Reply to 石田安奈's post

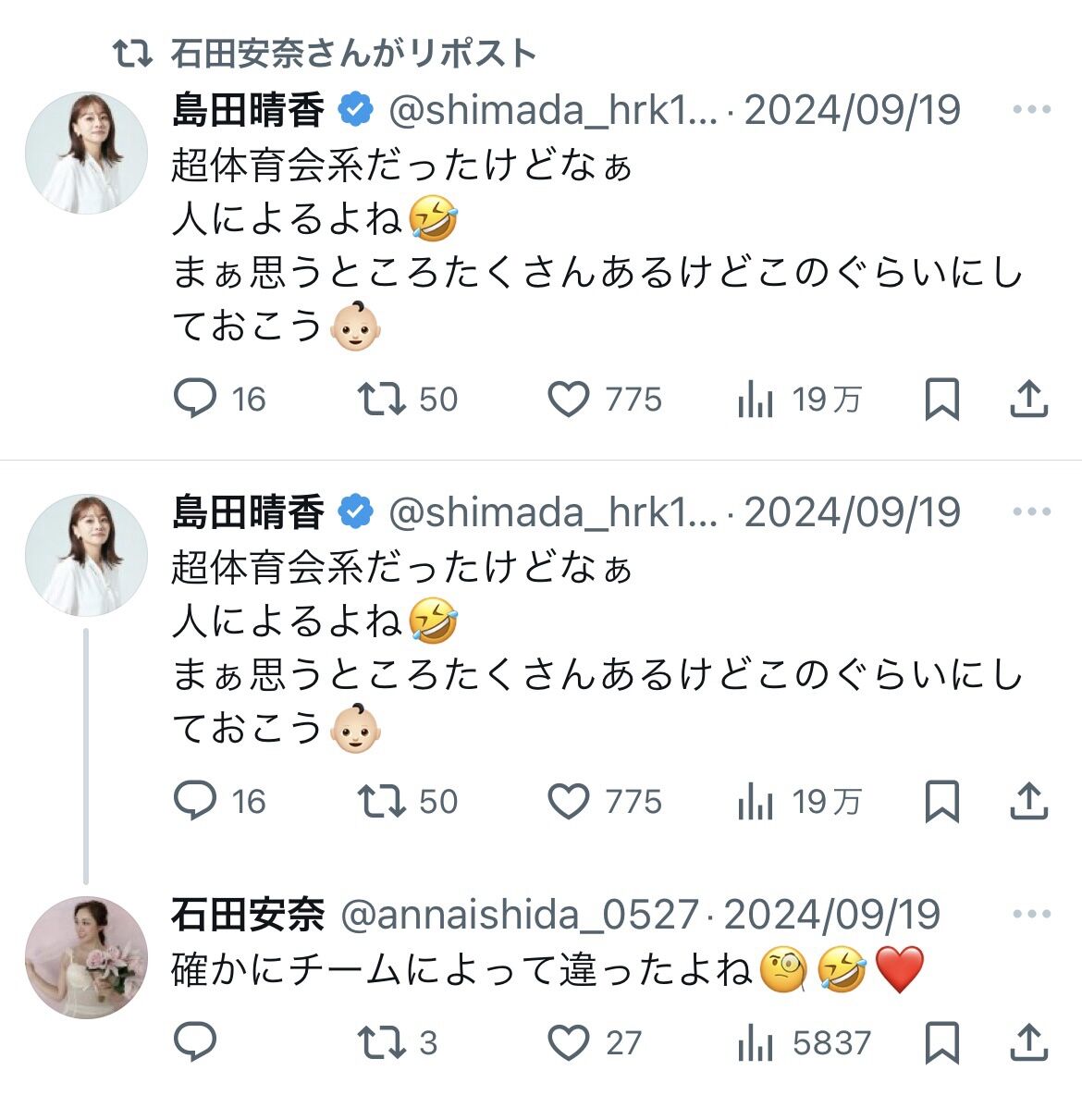coord(195,1042)
